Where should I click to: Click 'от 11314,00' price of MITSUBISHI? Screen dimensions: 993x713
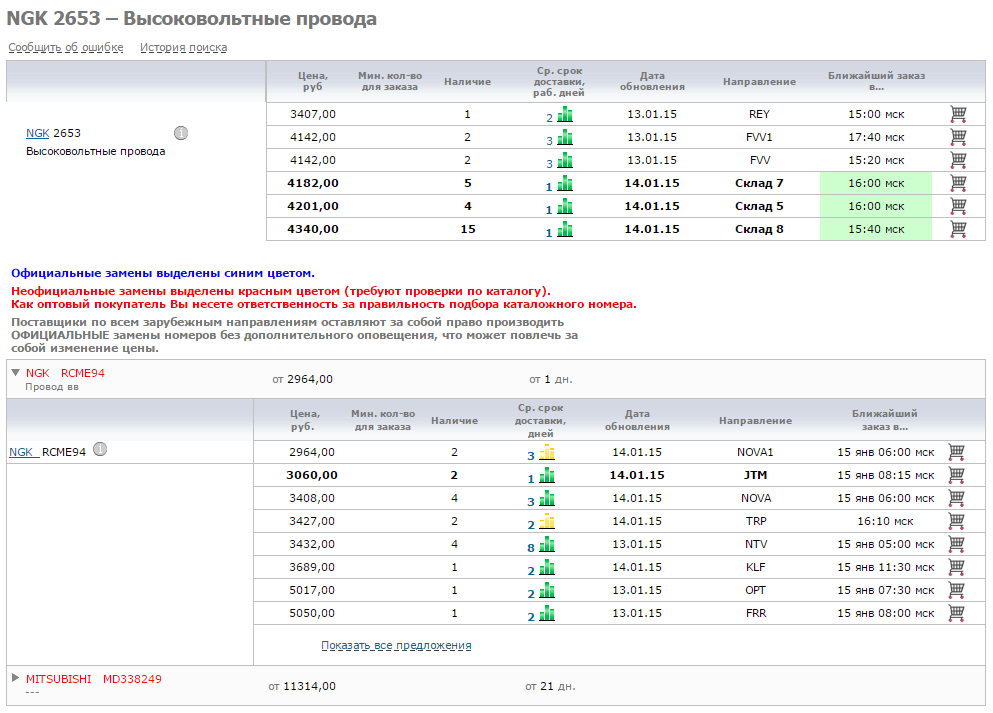pos(301,686)
